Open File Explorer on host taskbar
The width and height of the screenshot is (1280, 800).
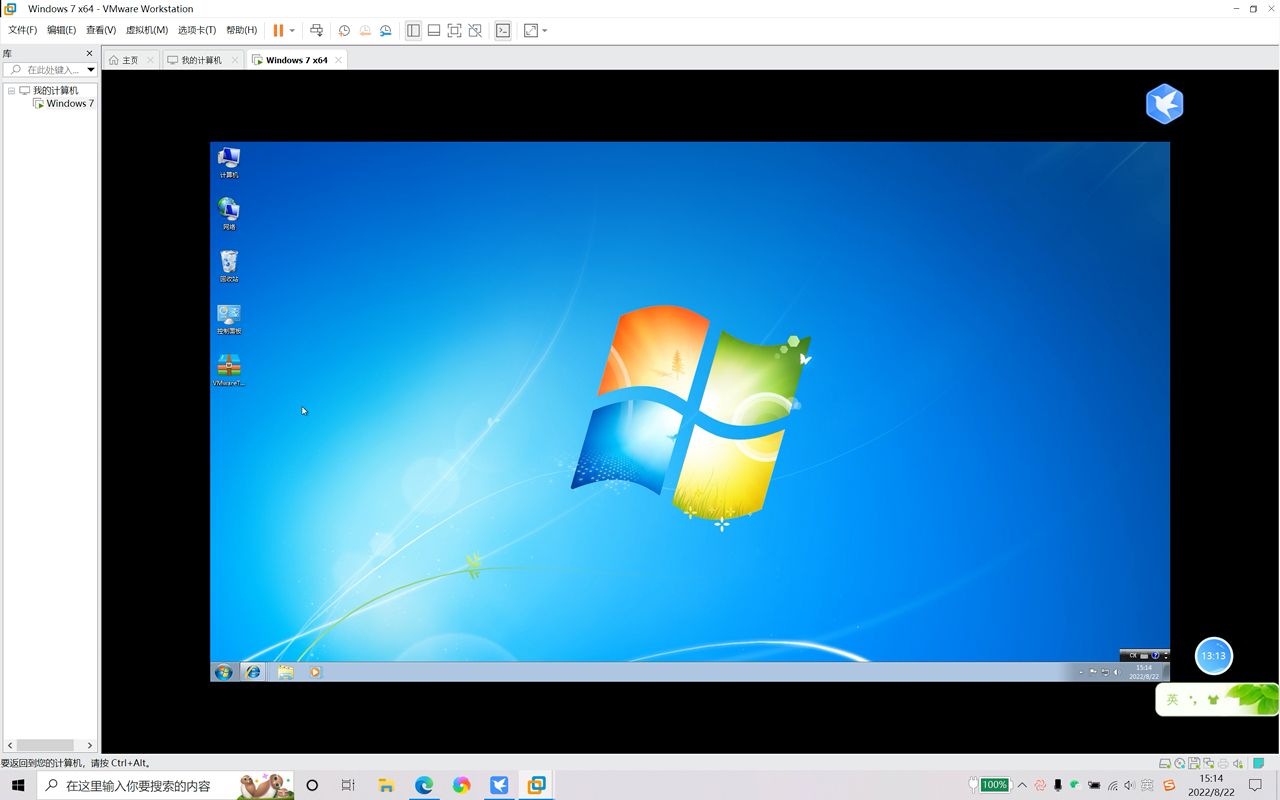point(386,786)
